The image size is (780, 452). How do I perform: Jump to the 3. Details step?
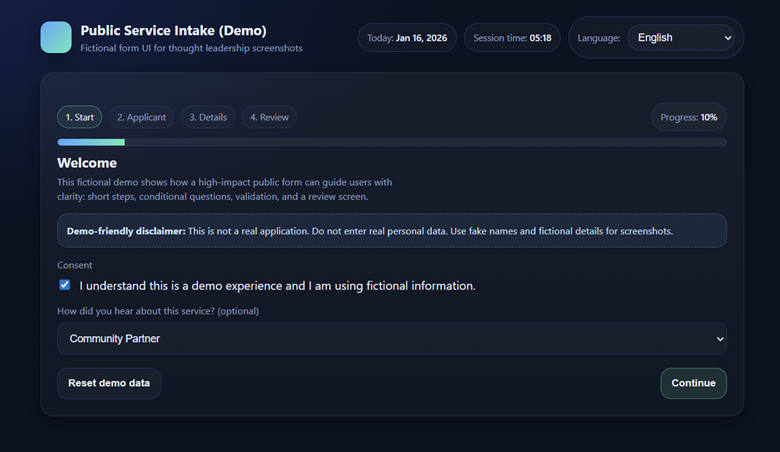[x=208, y=117]
